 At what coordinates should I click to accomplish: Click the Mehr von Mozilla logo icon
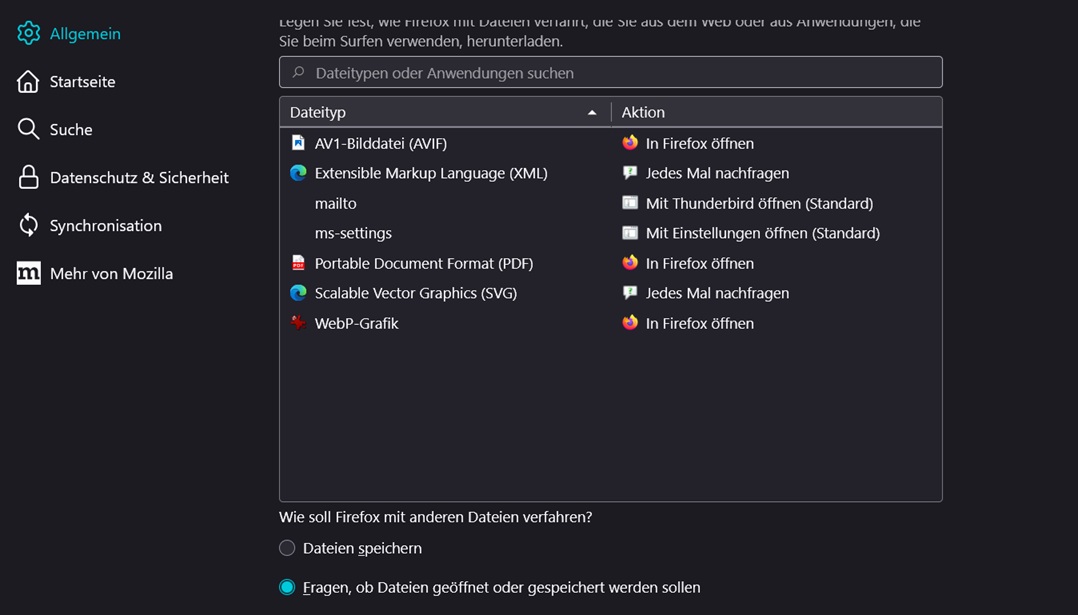point(28,273)
